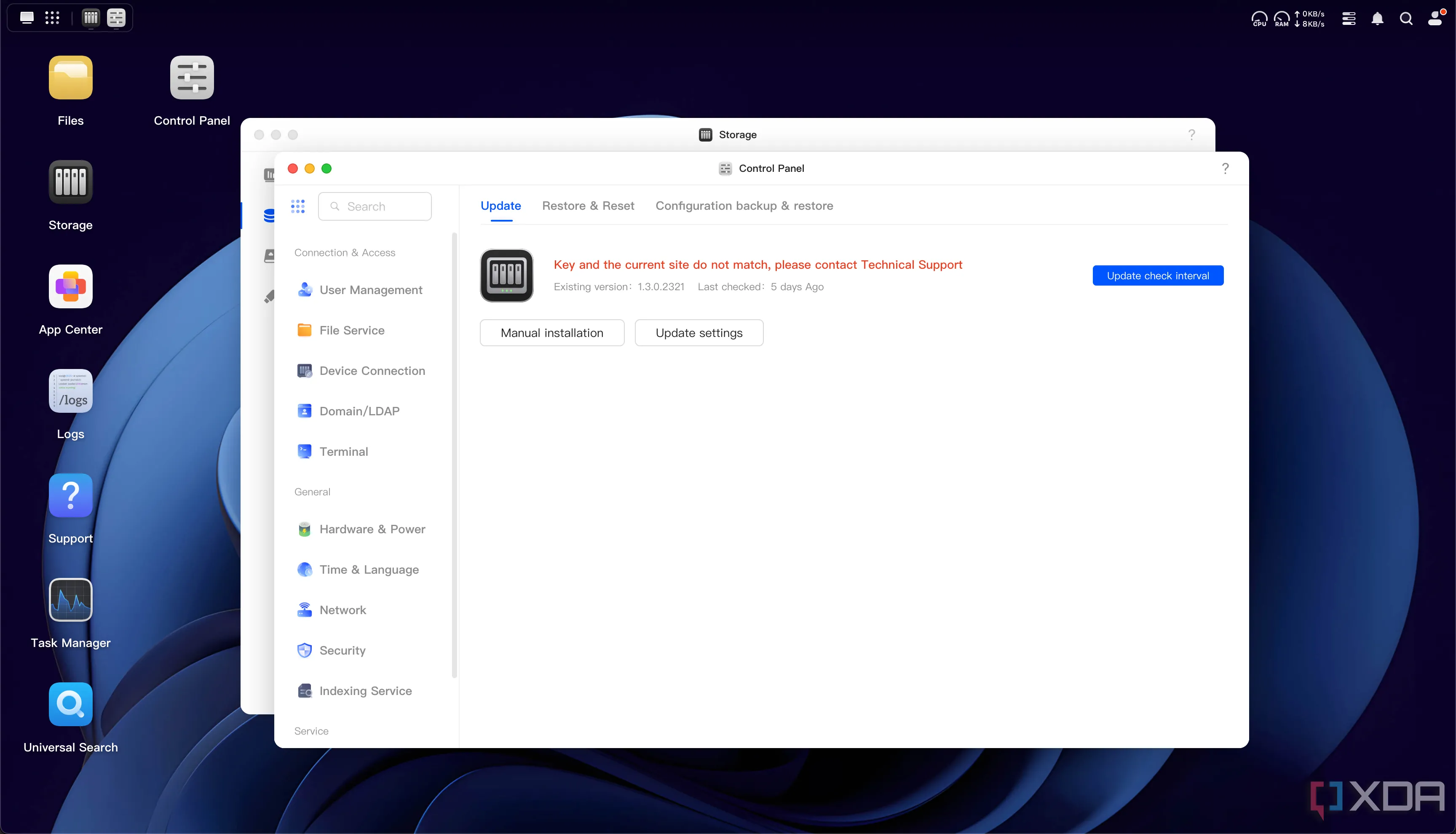This screenshot has height=834, width=1456.
Task: Click Control Panel help question mark
Action: coord(1225,168)
